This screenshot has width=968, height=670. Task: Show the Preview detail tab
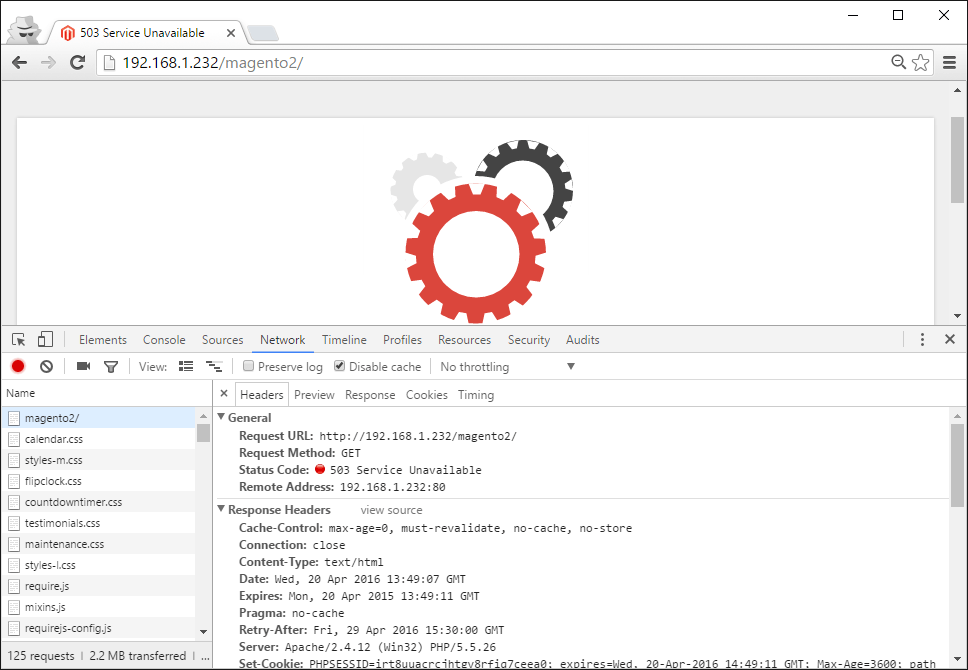[x=314, y=395]
